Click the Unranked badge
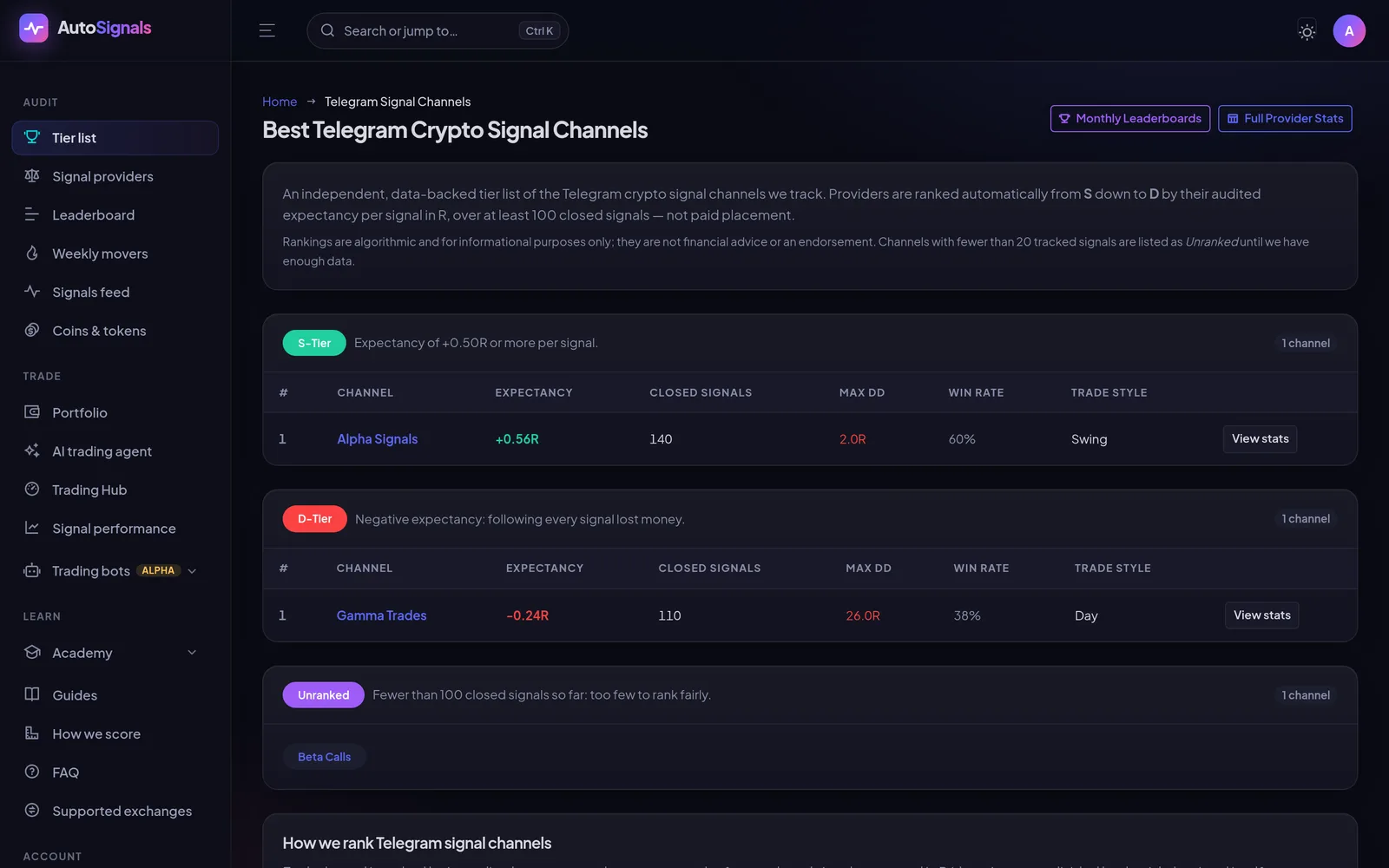The width and height of the screenshot is (1389, 868). coord(323,694)
